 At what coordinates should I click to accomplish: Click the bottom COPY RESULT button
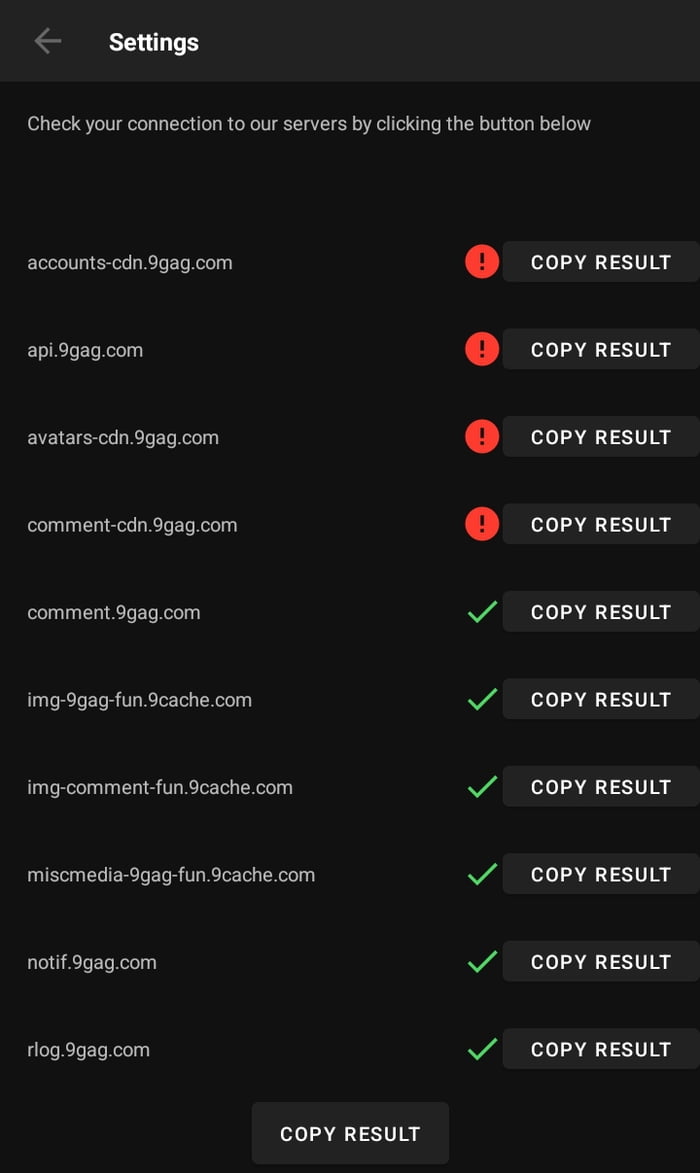point(350,1133)
